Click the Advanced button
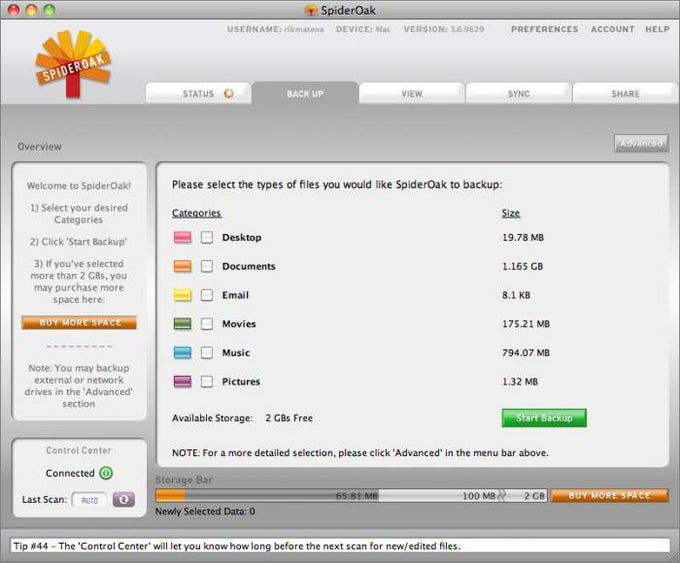The height and width of the screenshot is (563, 680). [641, 143]
